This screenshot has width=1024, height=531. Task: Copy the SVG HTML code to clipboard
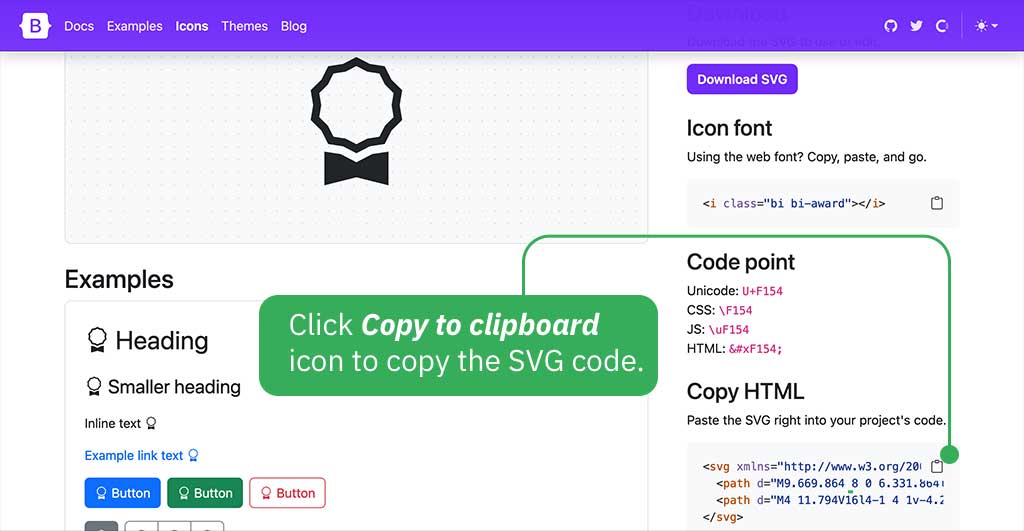[937, 466]
